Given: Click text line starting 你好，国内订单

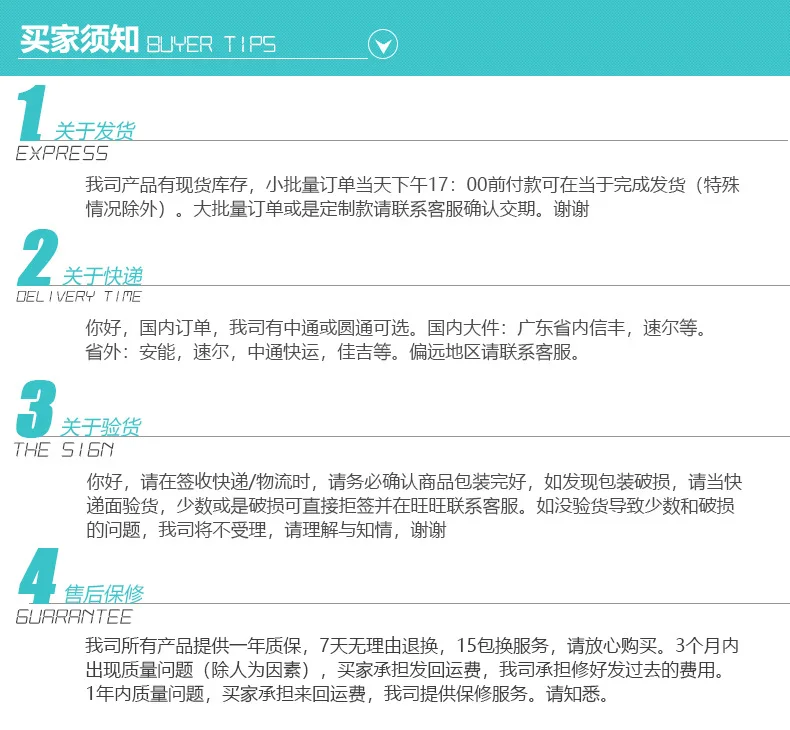Looking at the screenshot, I should 397,328.
